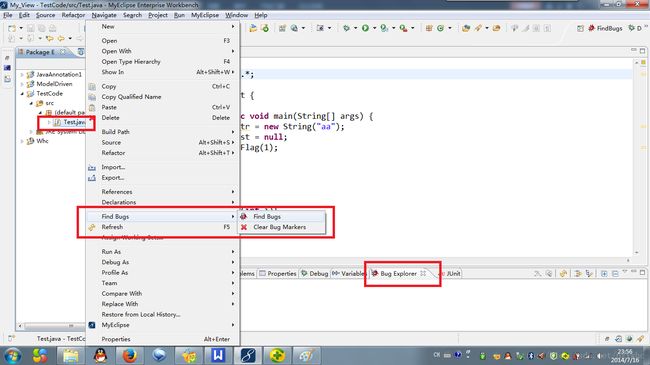Expand the New submenu
The width and height of the screenshot is (650, 365).
[162, 26]
